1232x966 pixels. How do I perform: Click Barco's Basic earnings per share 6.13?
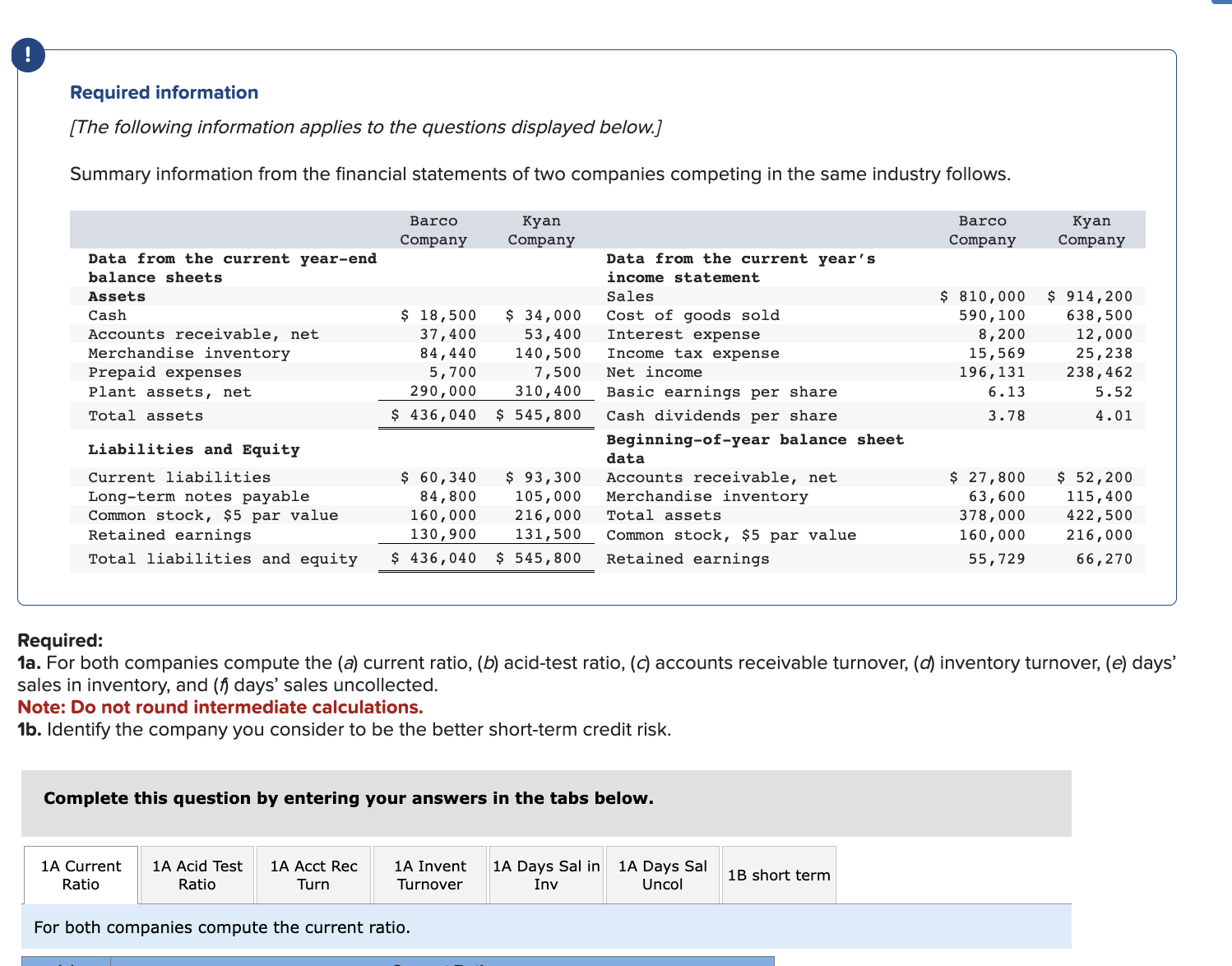tap(1007, 392)
